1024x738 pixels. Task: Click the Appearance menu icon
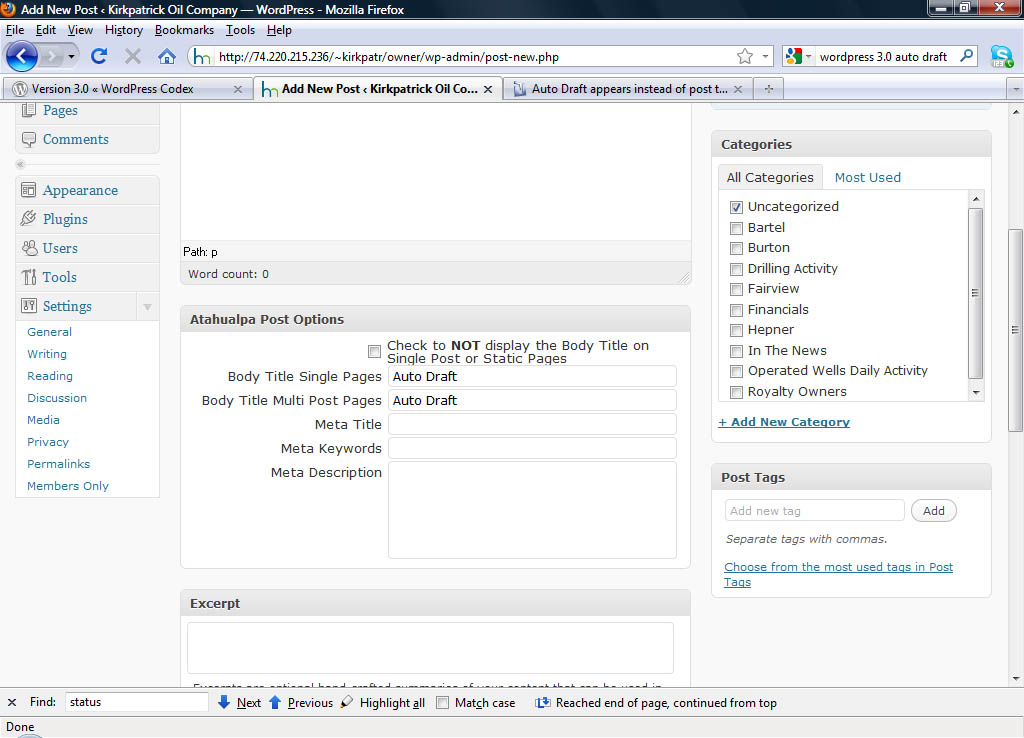[x=29, y=190]
